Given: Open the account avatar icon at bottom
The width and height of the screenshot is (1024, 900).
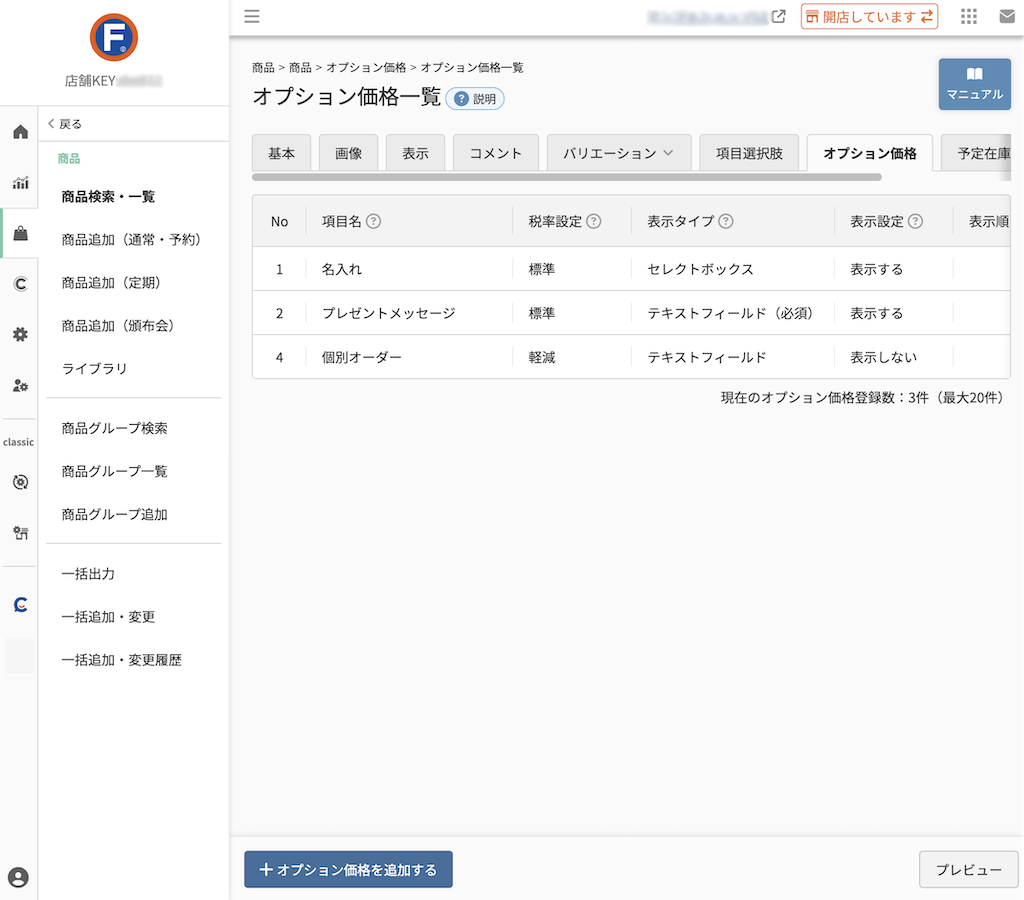Looking at the screenshot, I should click(x=18, y=877).
